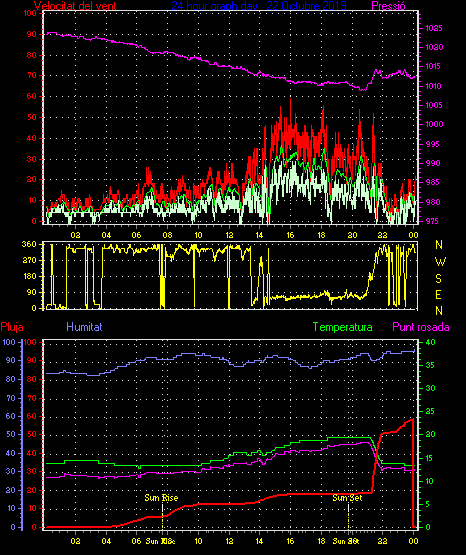Click the 1025 pressure axis value
The height and width of the screenshot is (555, 466).
434,28
